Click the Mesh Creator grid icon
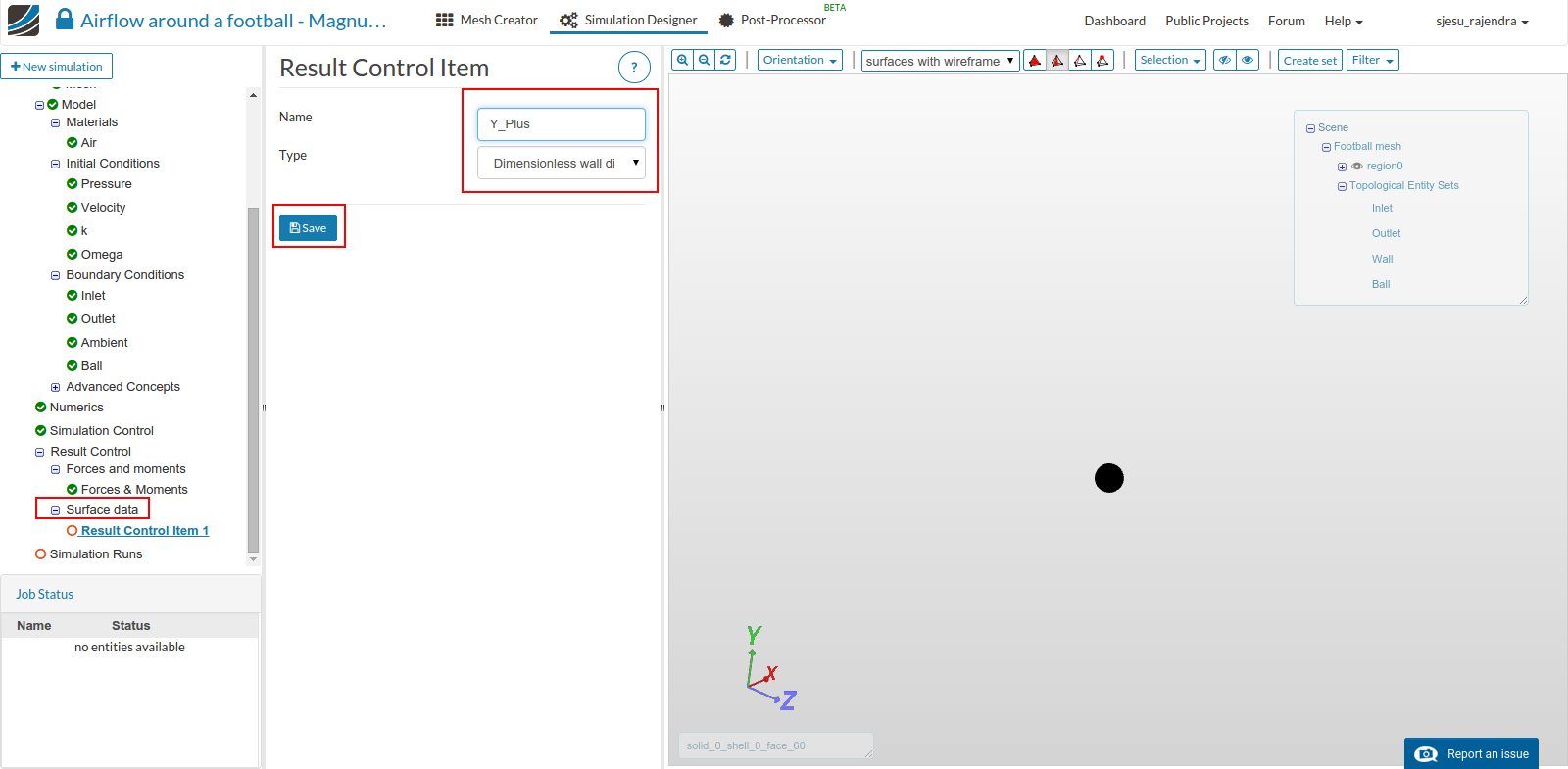1568x769 pixels. [445, 20]
